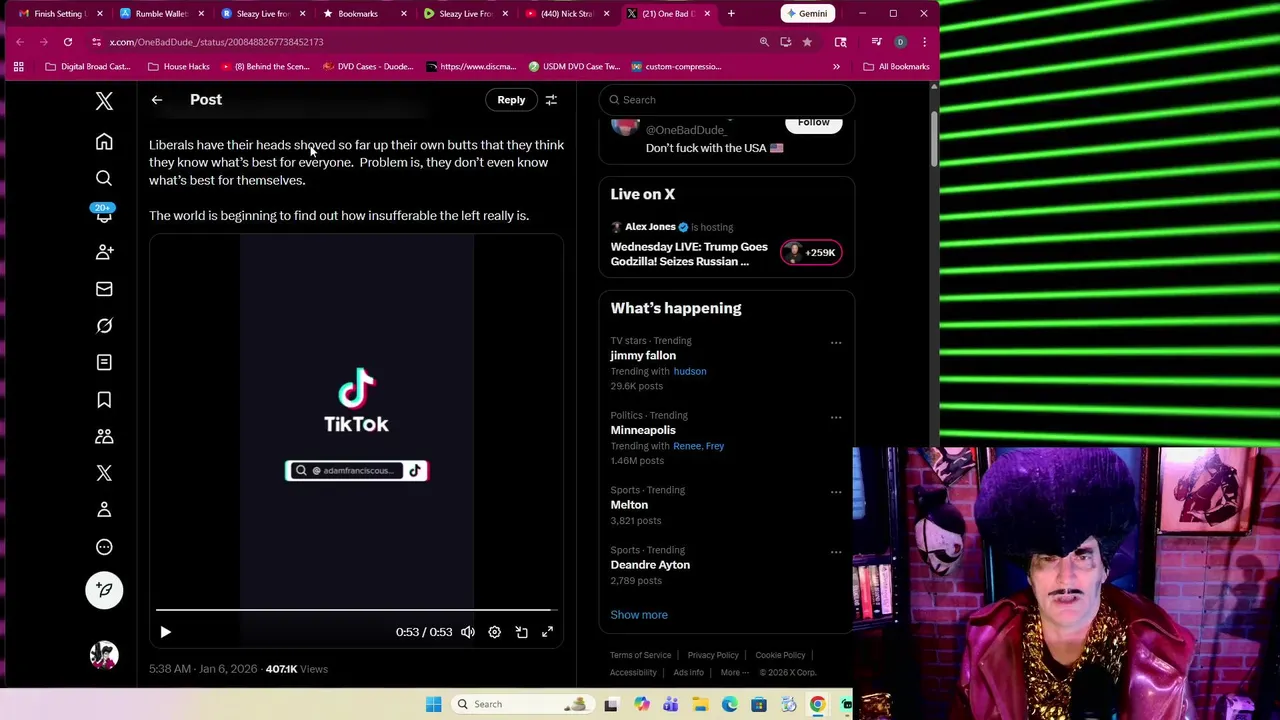The height and width of the screenshot is (720, 1280).
Task: Open account avatar at sidebar bottom
Action: (104, 655)
